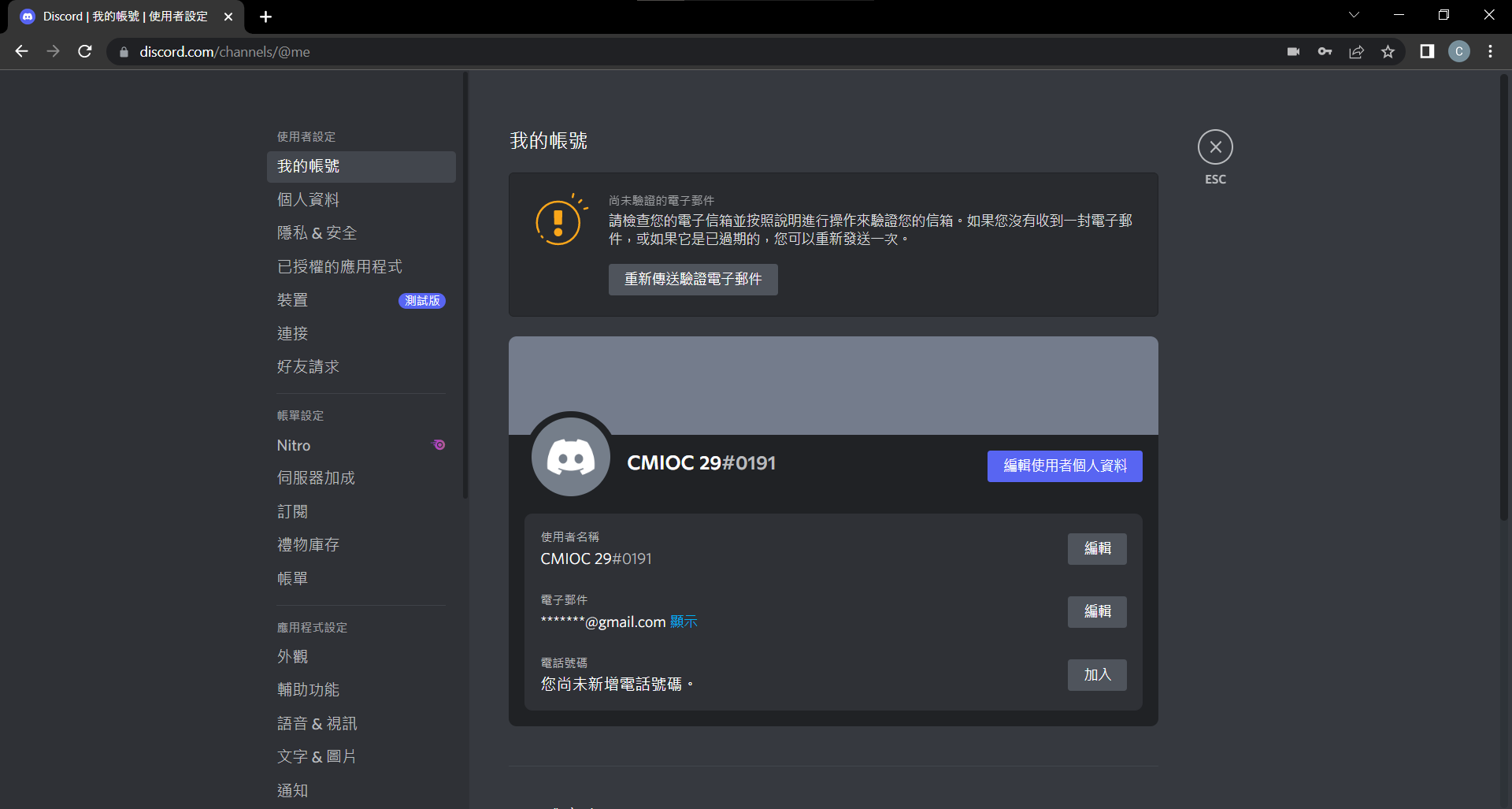The height and width of the screenshot is (809, 1512).
Task: Reload the Discord page
Action: (x=85, y=51)
